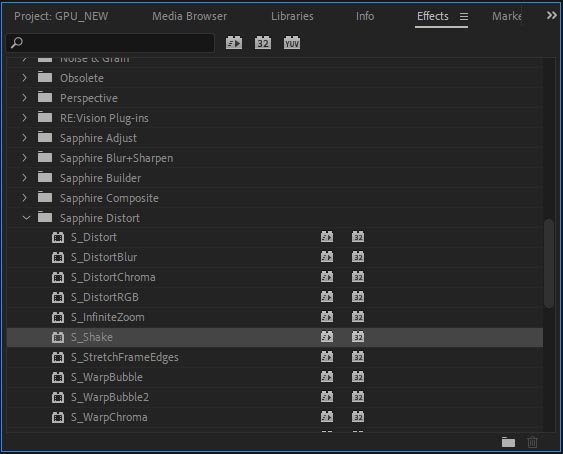The height and width of the screenshot is (454, 563).
Task: Select the RE:Vision Plug-ins folder label
Action: tap(104, 119)
